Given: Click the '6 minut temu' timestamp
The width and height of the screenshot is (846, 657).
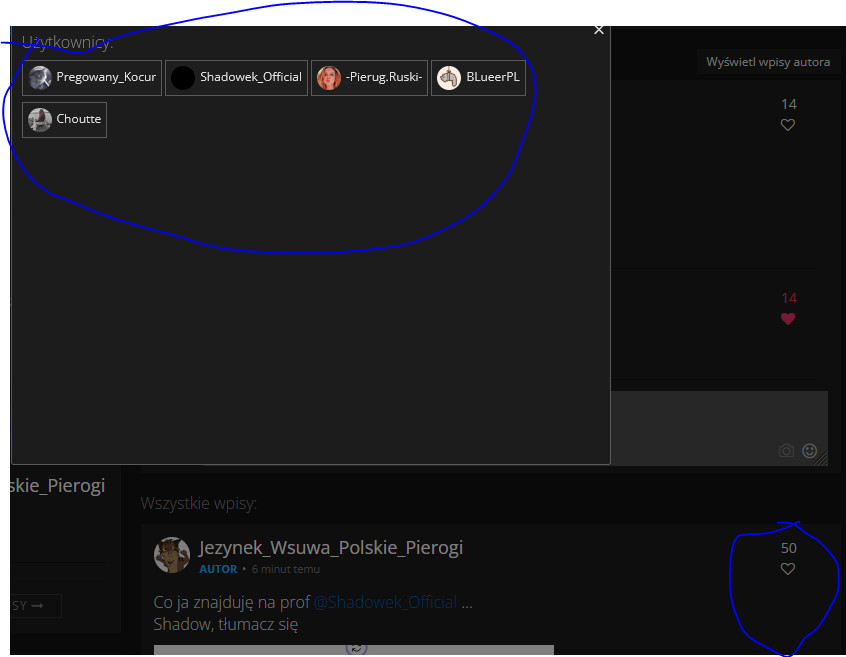Looking at the screenshot, I should pos(286,569).
